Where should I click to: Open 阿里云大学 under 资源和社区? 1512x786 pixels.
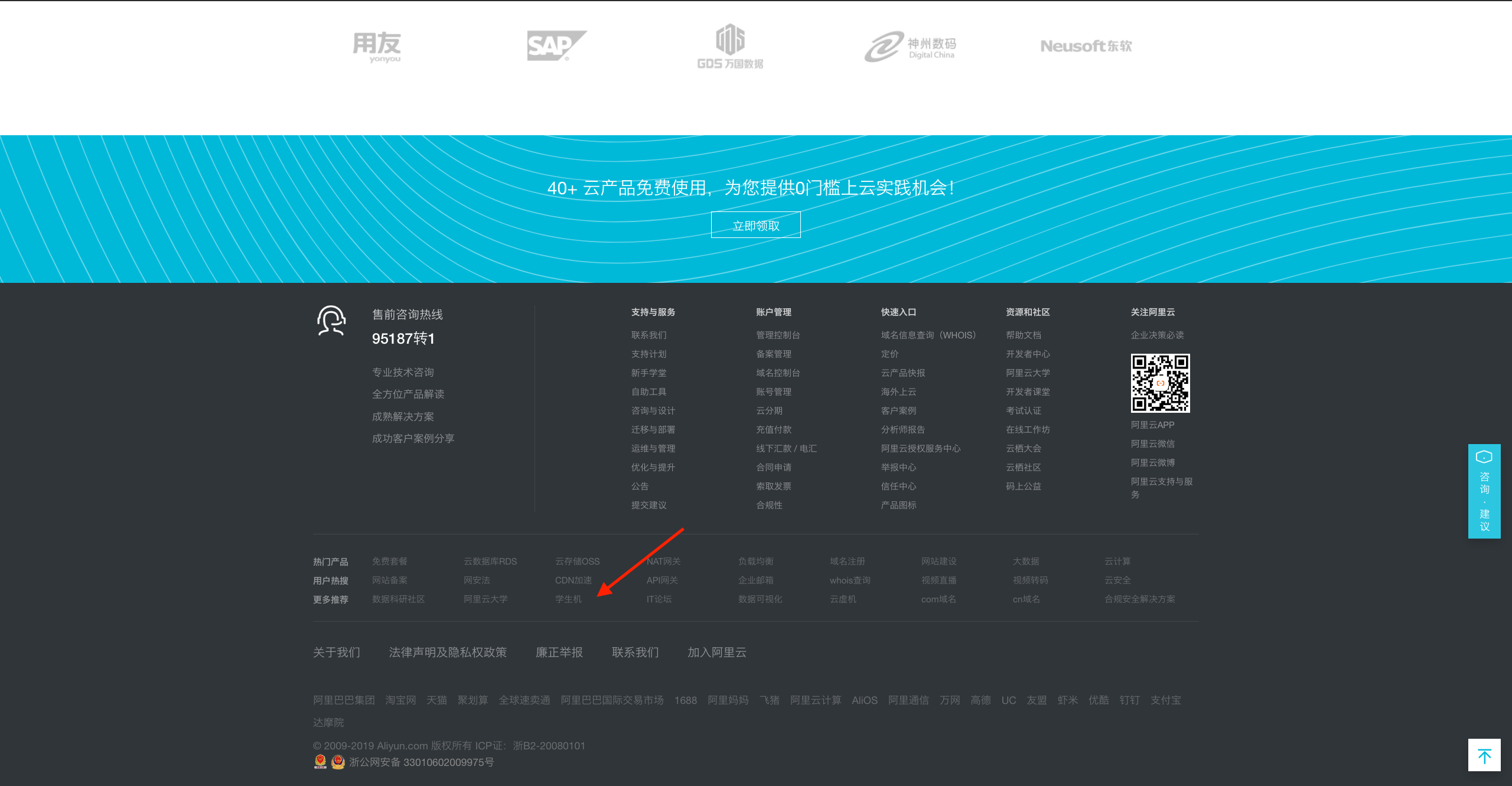1028,373
